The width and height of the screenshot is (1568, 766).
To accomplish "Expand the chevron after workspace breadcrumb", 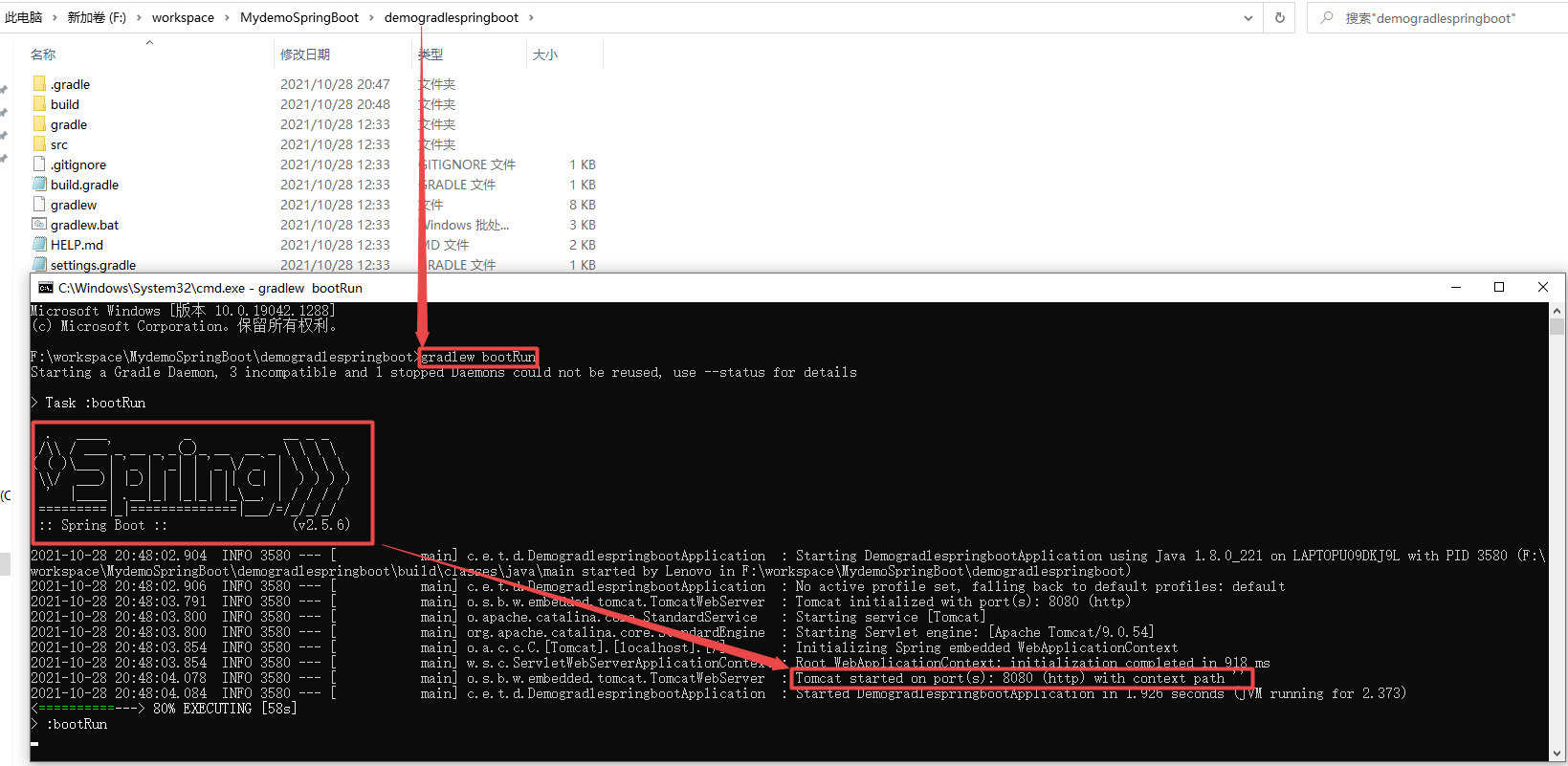I will coord(228,17).
